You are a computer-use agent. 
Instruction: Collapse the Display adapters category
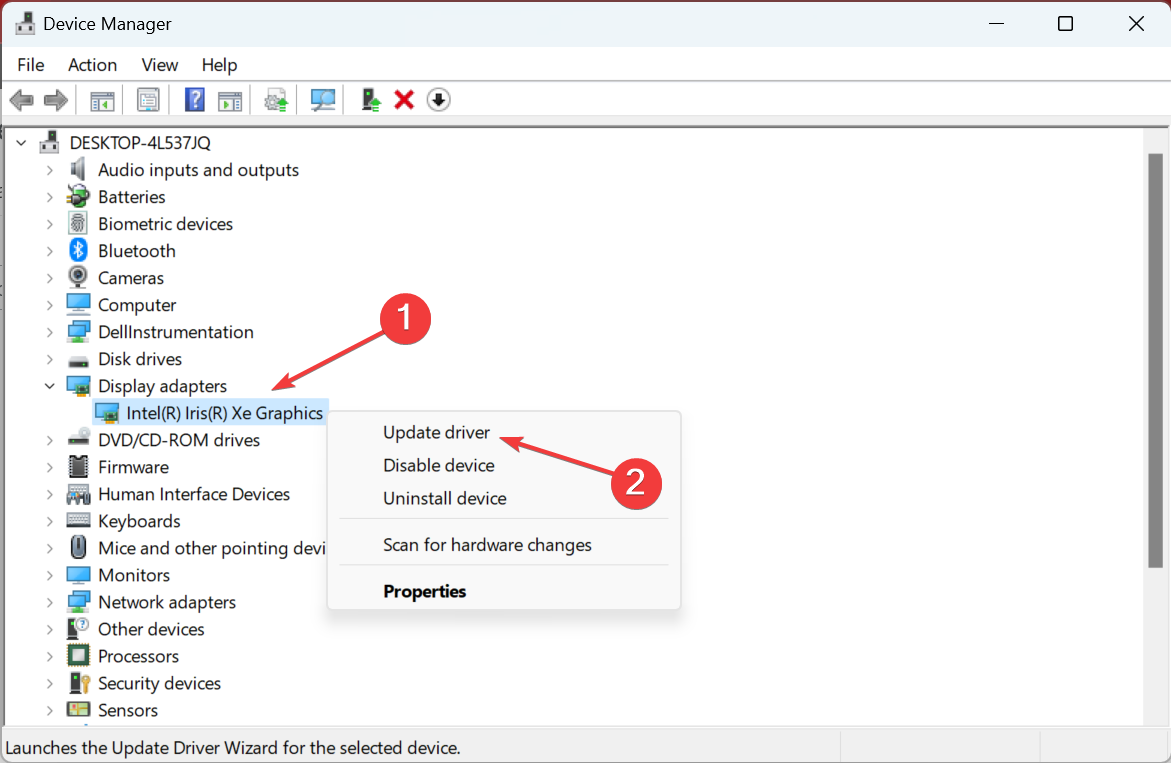pos(50,386)
